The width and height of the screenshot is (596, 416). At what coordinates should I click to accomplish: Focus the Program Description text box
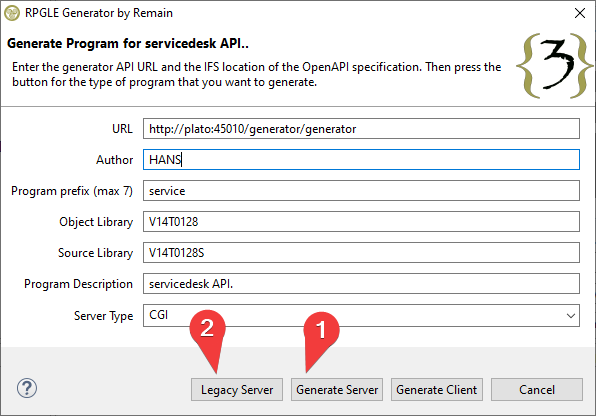coord(361,283)
